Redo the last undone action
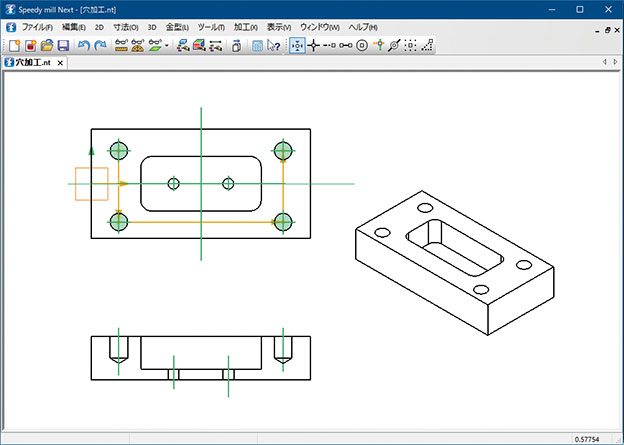624x445 pixels. [x=99, y=46]
